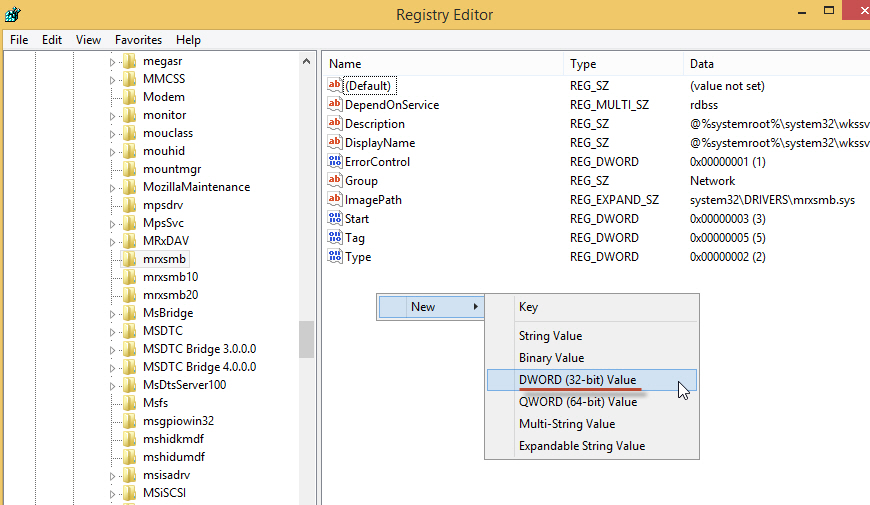This screenshot has height=505, width=870.
Task: Click the tree pane vertical scrollbar thumb
Action: (x=306, y=339)
